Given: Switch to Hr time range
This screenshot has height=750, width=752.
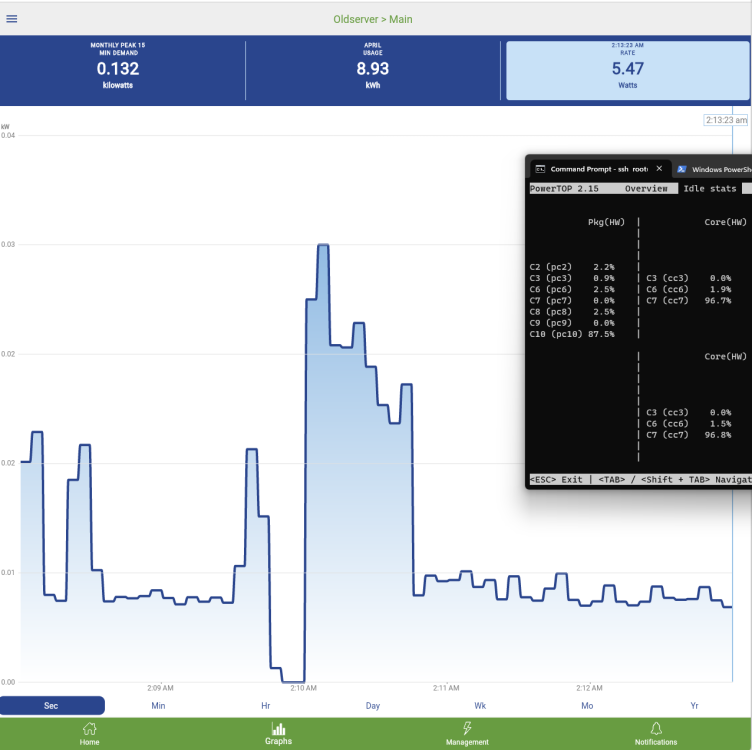Looking at the screenshot, I should coord(266,705).
